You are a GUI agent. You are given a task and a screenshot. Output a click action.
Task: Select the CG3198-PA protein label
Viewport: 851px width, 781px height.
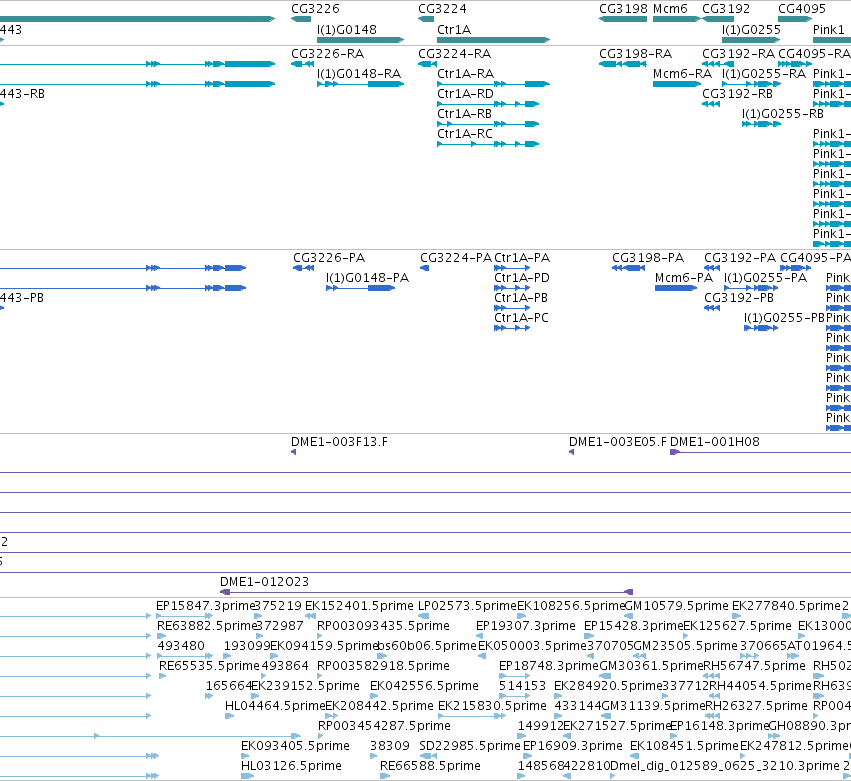648,258
